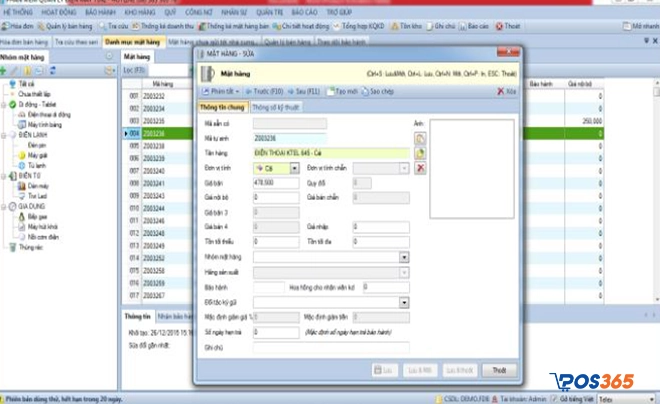Image resolution: width=660 pixels, height=404 pixels.
Task: Click the Tạo mới new item icon
Action: (331, 91)
